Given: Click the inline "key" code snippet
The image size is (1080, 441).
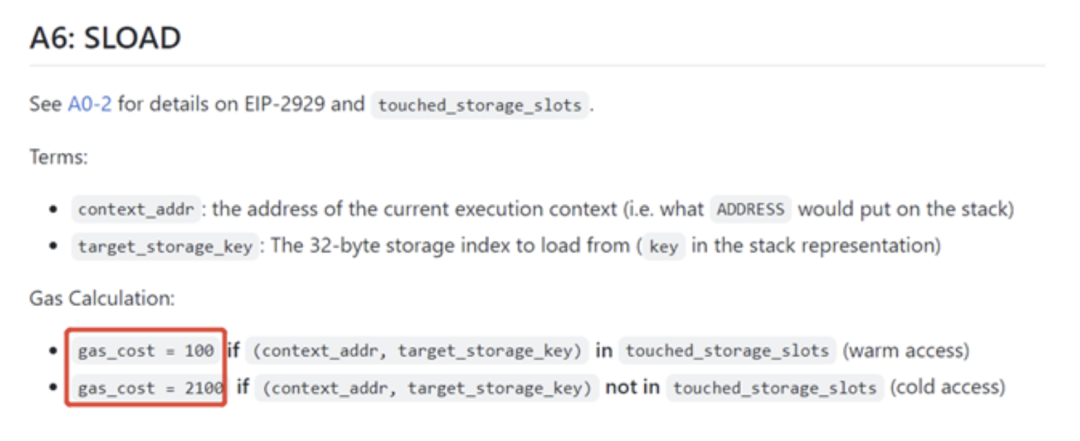Looking at the screenshot, I should pos(663,246).
